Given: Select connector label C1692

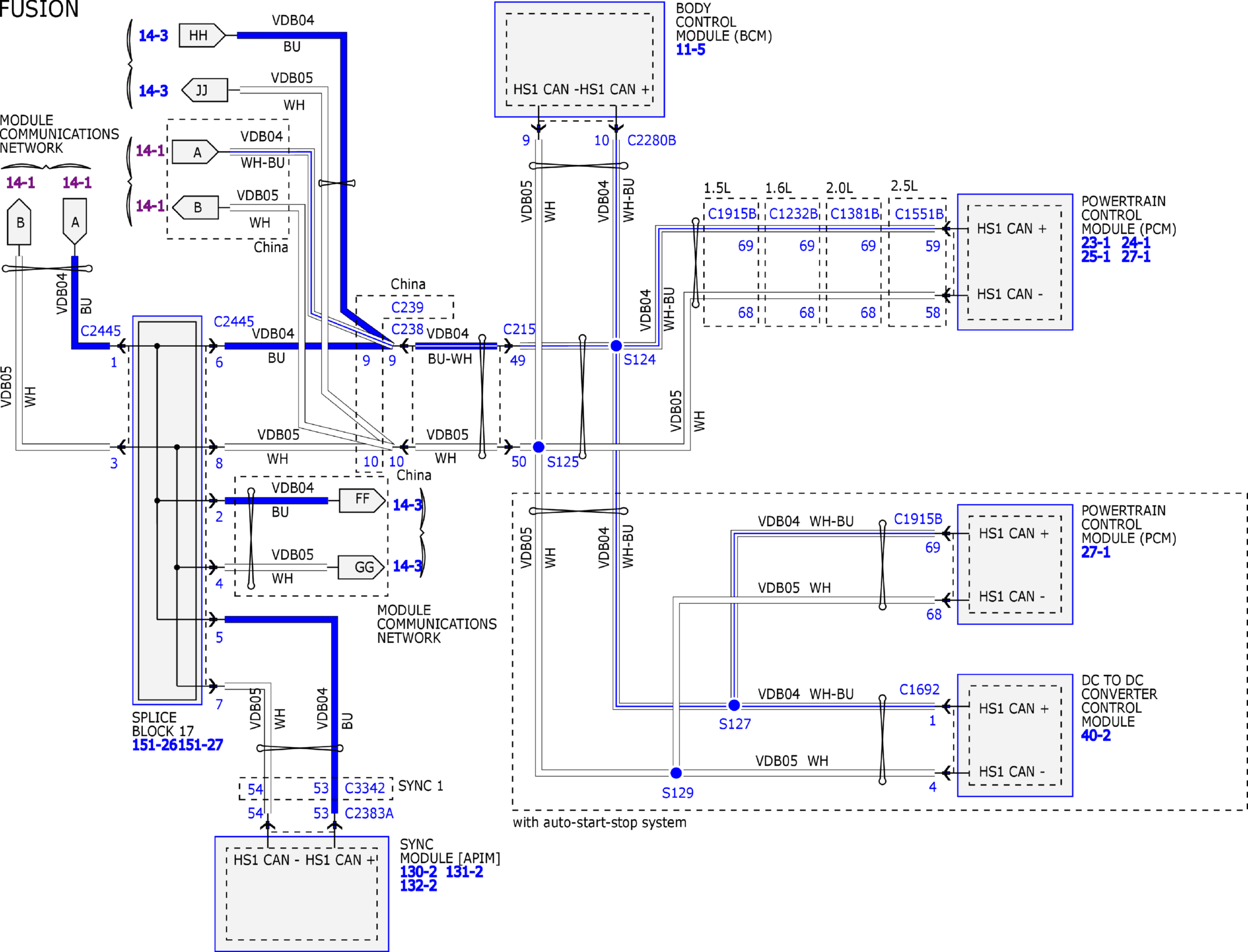Looking at the screenshot, I should (x=919, y=690).
